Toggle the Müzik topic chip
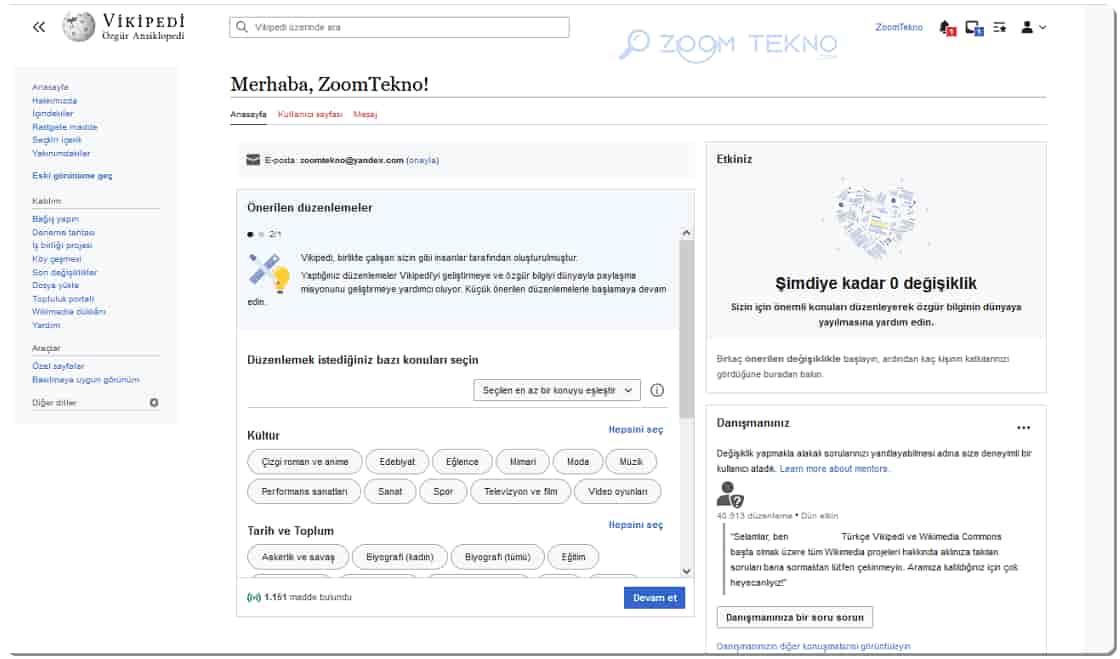 (x=631, y=462)
